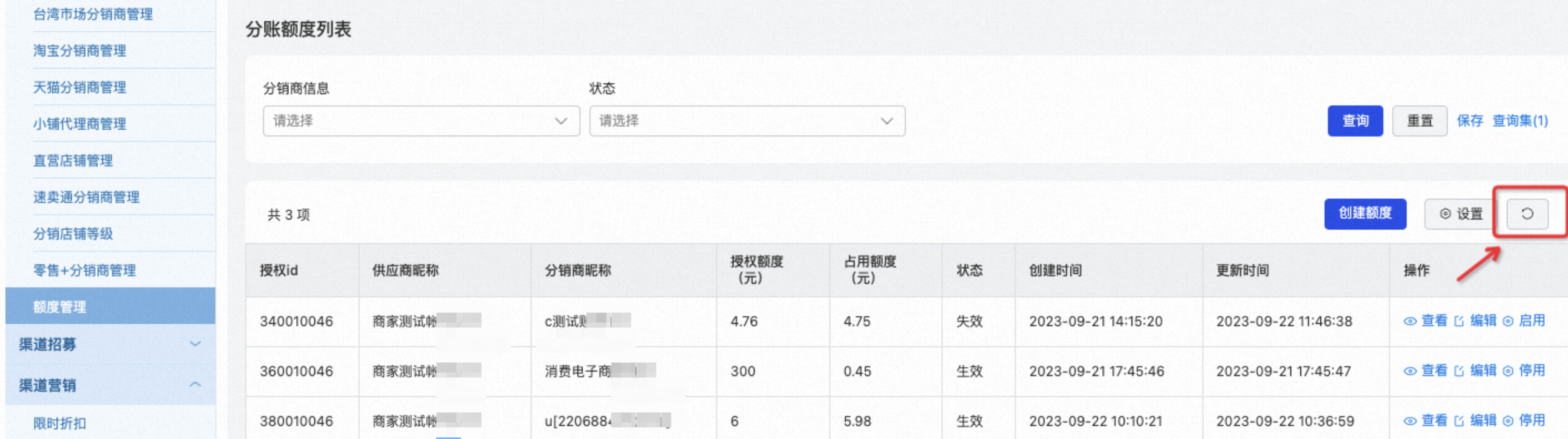
Task: Expand the 渠道招募 menu section
Action: (110, 344)
